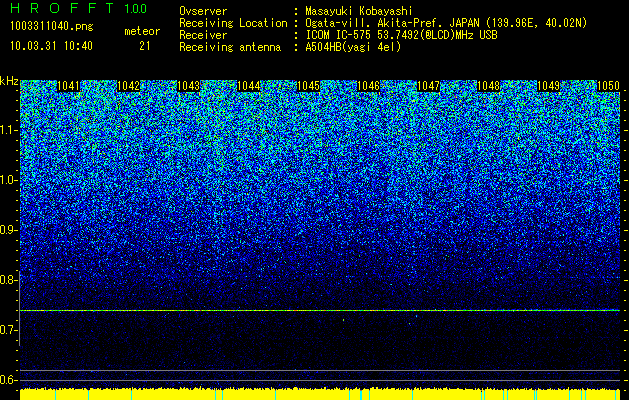Viewport: 629px width, 400px height.
Task: Click the 1043 time marker
Action: [189, 86]
